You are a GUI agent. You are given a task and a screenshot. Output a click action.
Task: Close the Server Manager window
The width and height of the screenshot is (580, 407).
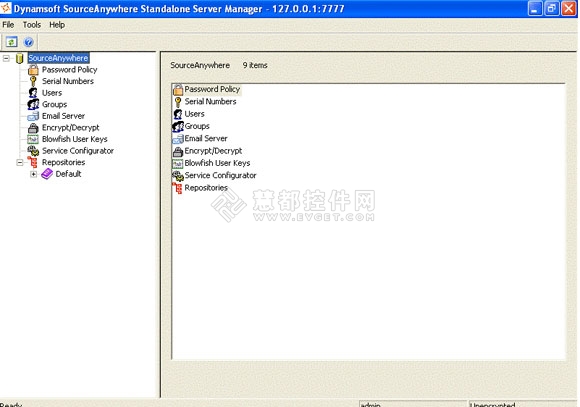(x=569, y=9)
